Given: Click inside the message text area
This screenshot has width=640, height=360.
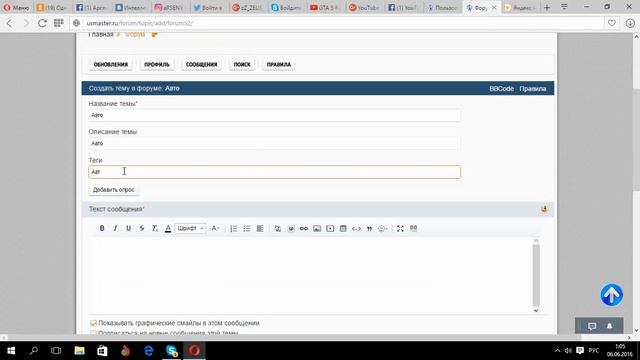Looking at the screenshot, I should click(x=312, y=276).
